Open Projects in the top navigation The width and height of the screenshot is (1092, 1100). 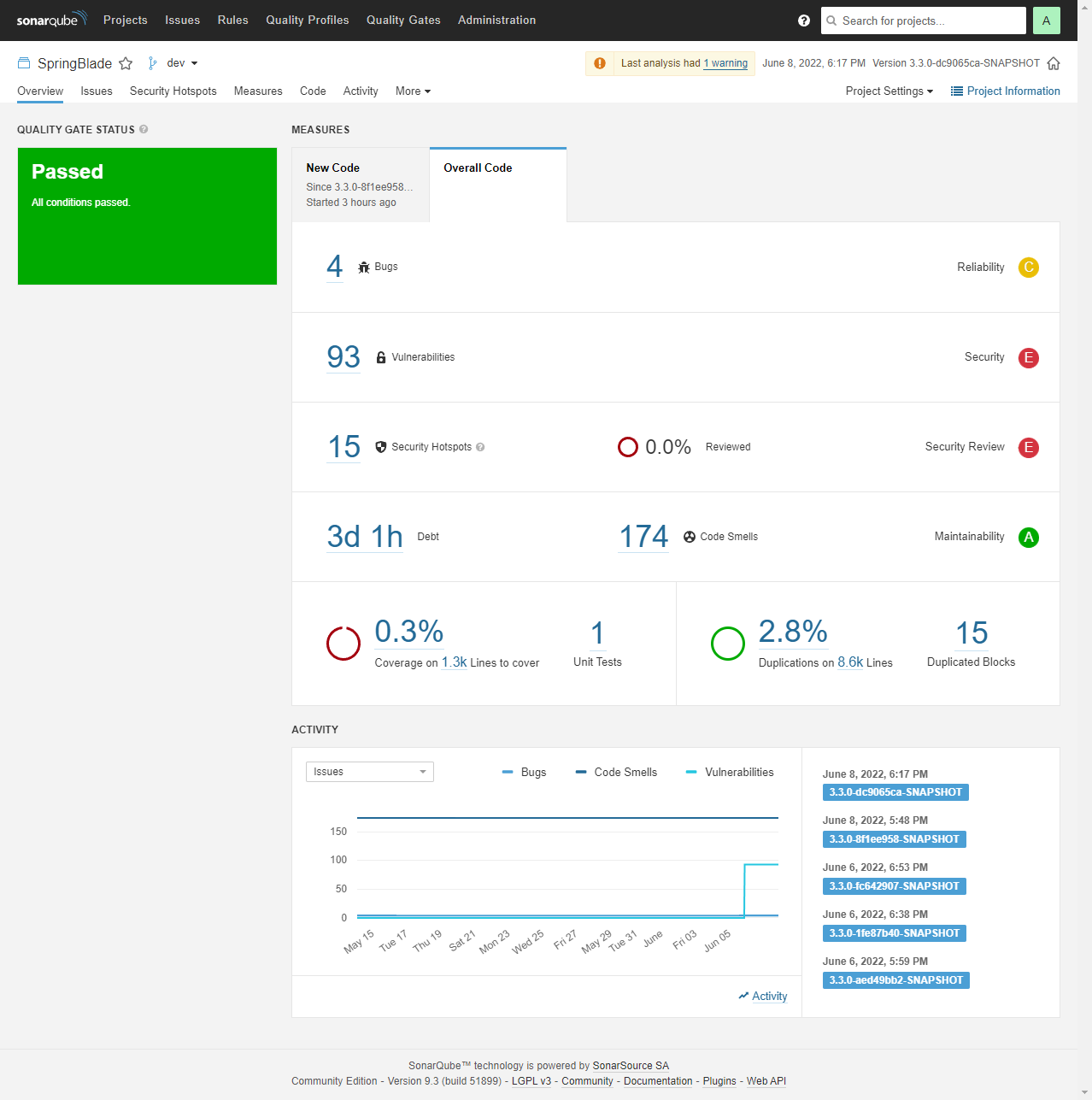point(126,20)
